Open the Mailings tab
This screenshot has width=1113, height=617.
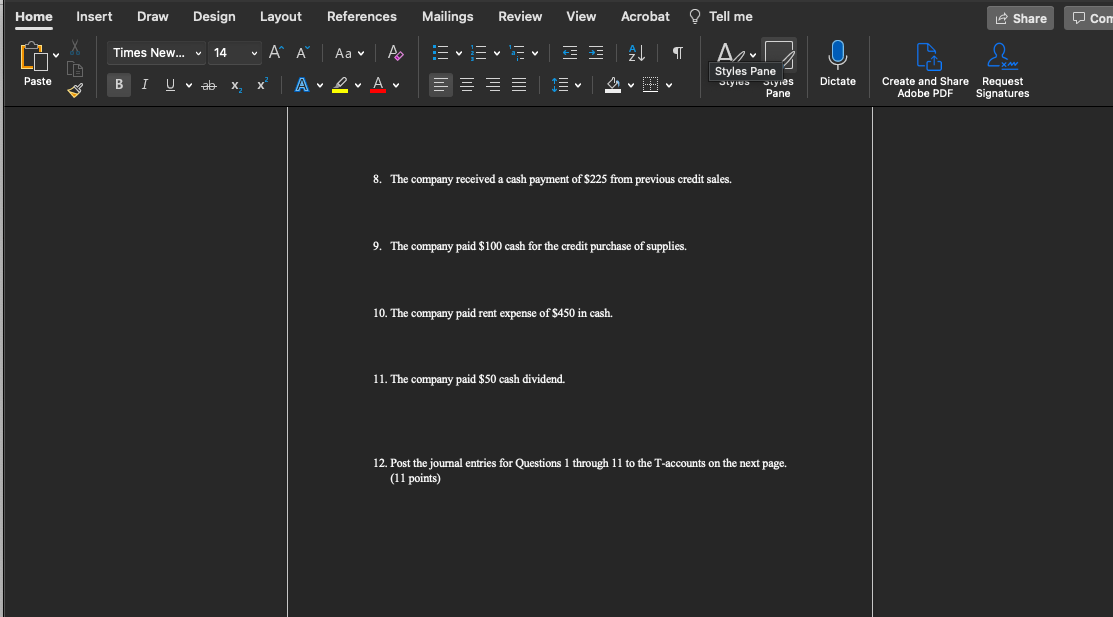pos(447,16)
